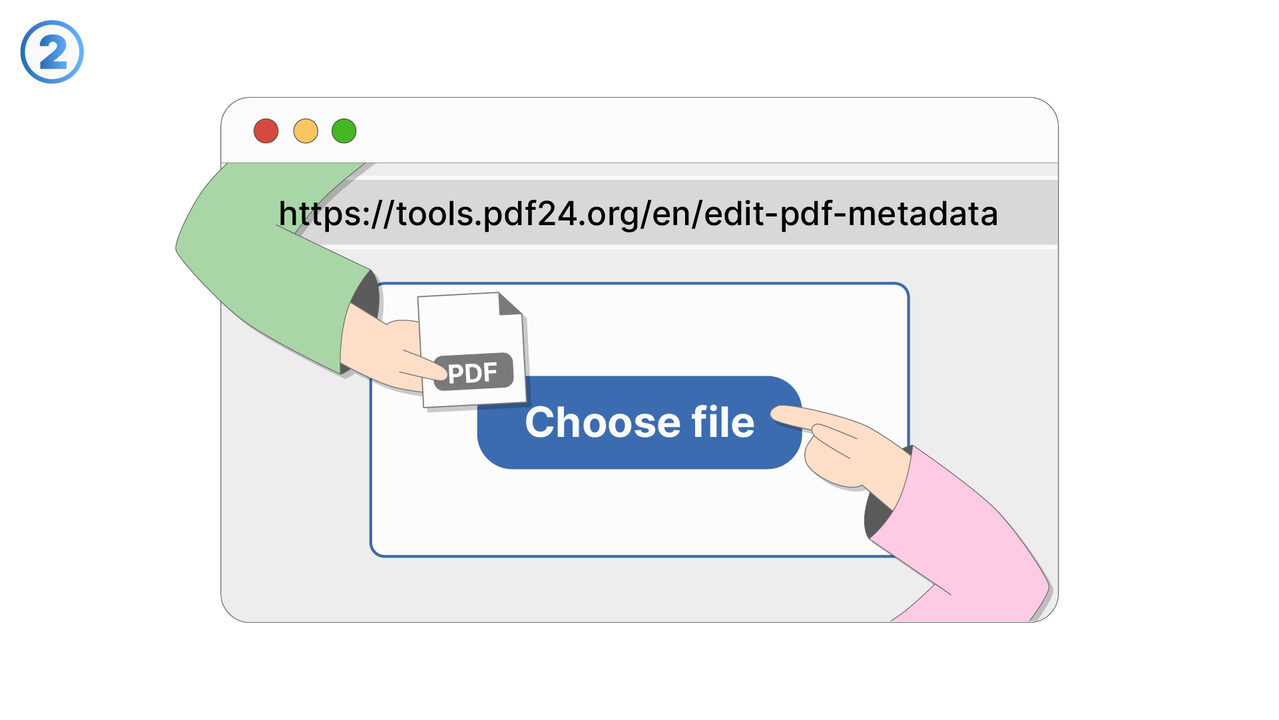Click the https:// prefix in address bar
1279x720 pixels.
tap(322, 213)
